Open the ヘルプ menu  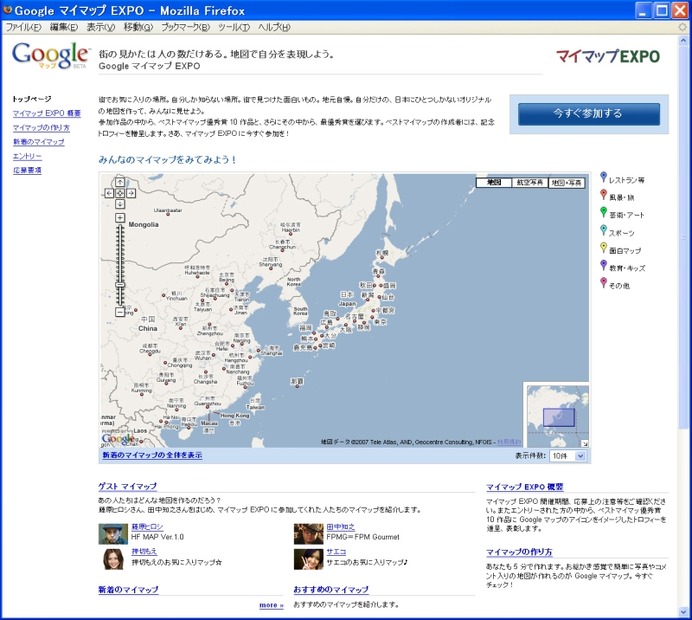[274, 27]
